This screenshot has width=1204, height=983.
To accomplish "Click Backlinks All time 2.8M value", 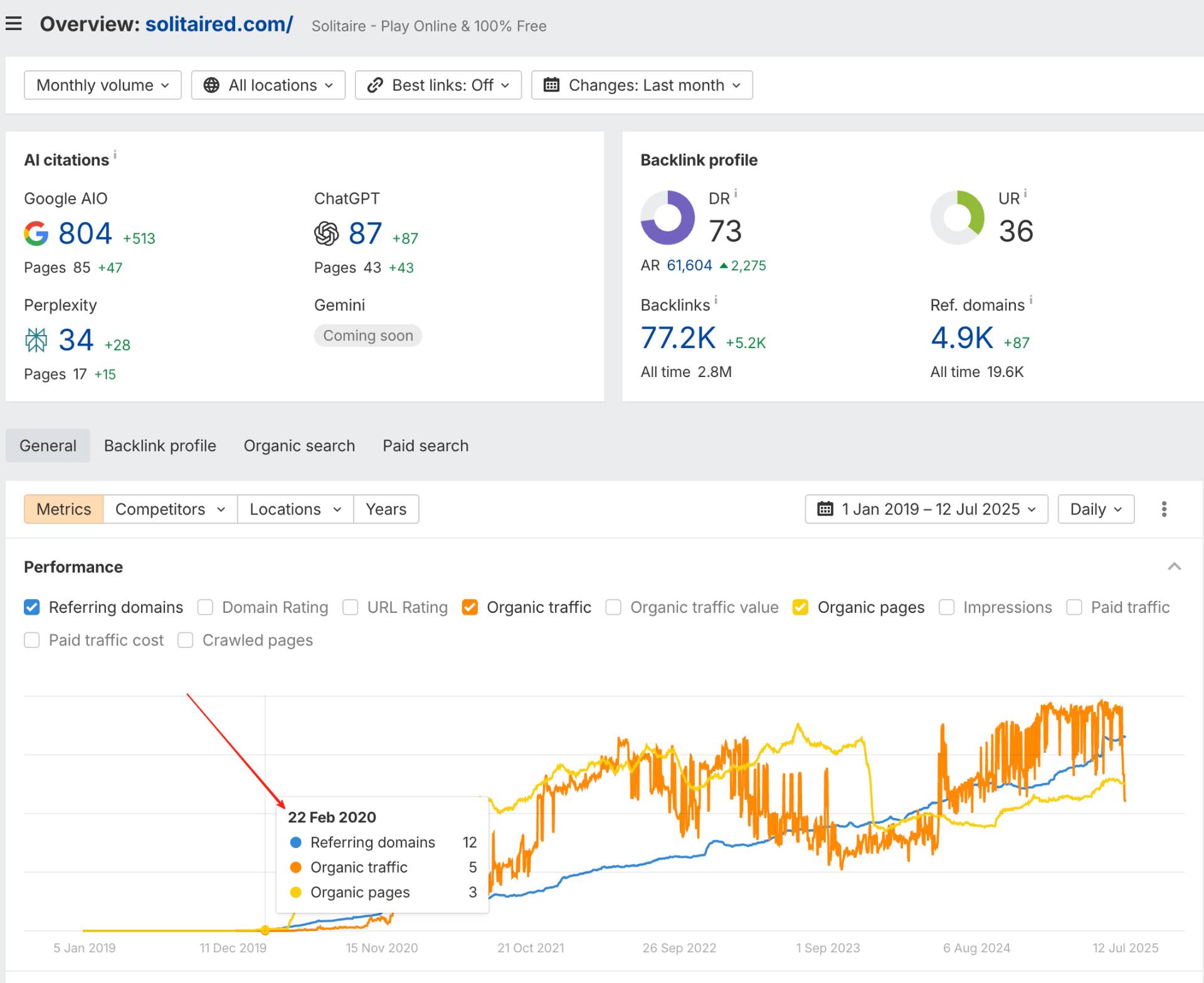I will (x=715, y=372).
